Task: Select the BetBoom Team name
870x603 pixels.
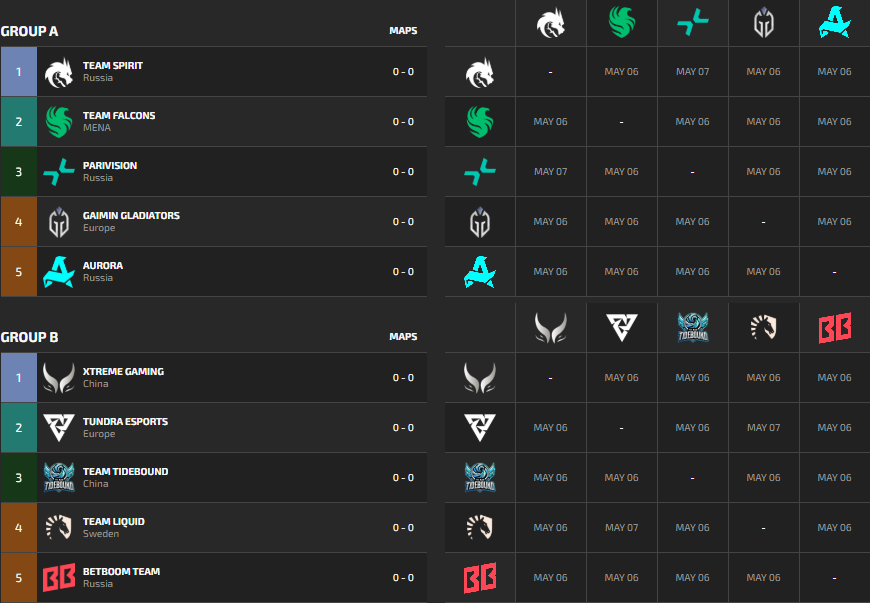Action: [121, 572]
